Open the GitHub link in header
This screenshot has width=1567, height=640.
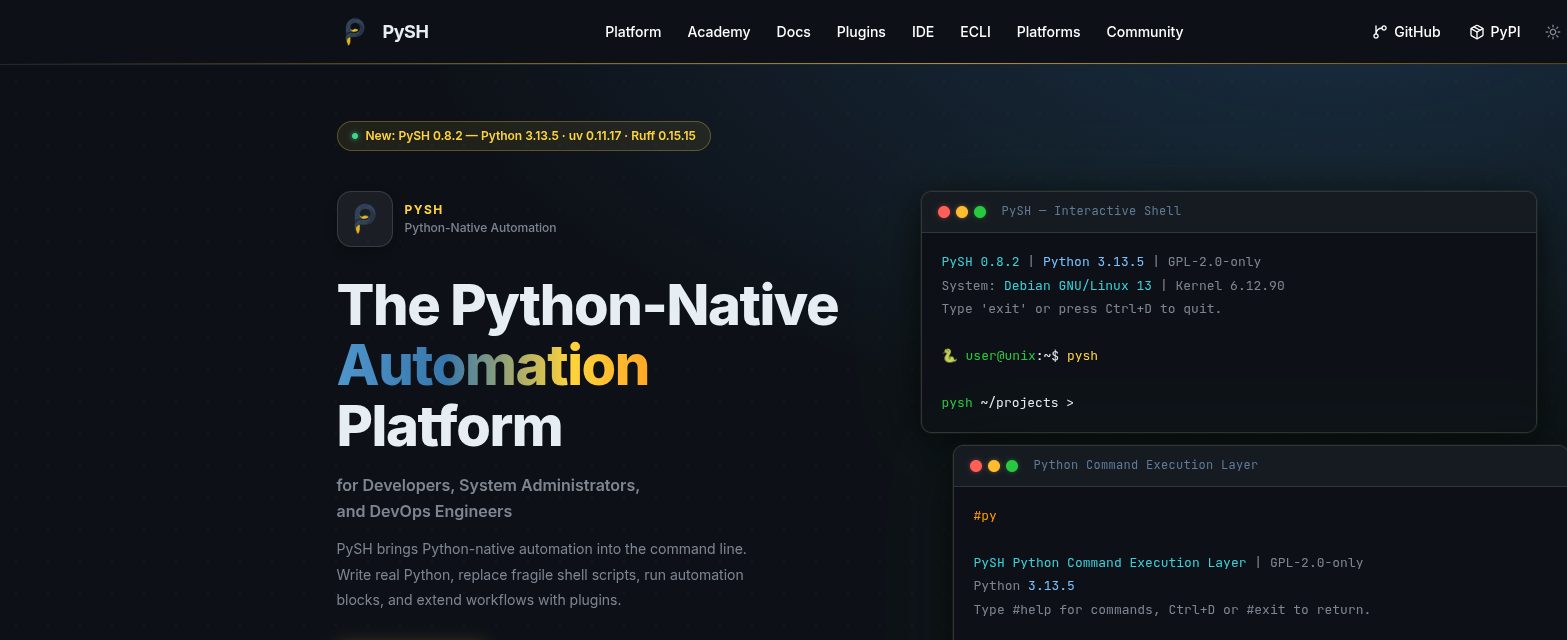click(1406, 32)
